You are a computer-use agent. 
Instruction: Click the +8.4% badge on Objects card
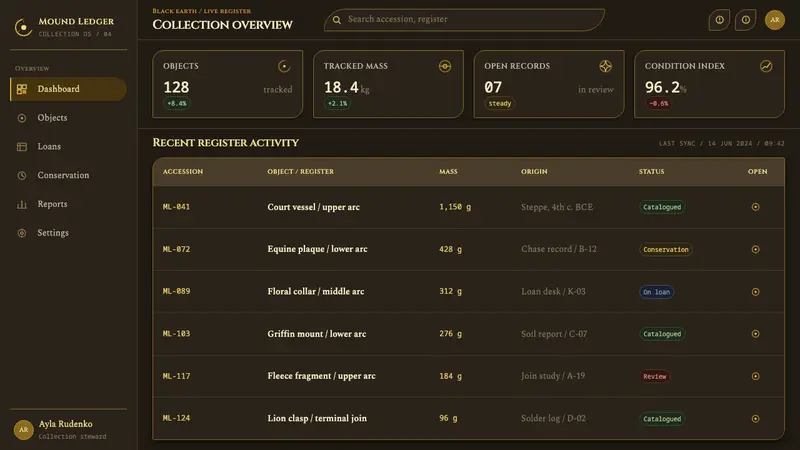coord(177,104)
